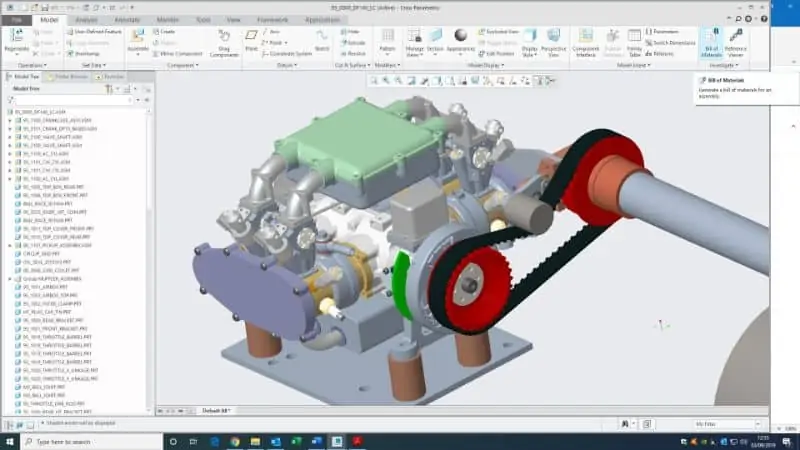Viewport: 800px width, 450px height.
Task: Expand the Get Data group dropdown
Action: pos(94,65)
